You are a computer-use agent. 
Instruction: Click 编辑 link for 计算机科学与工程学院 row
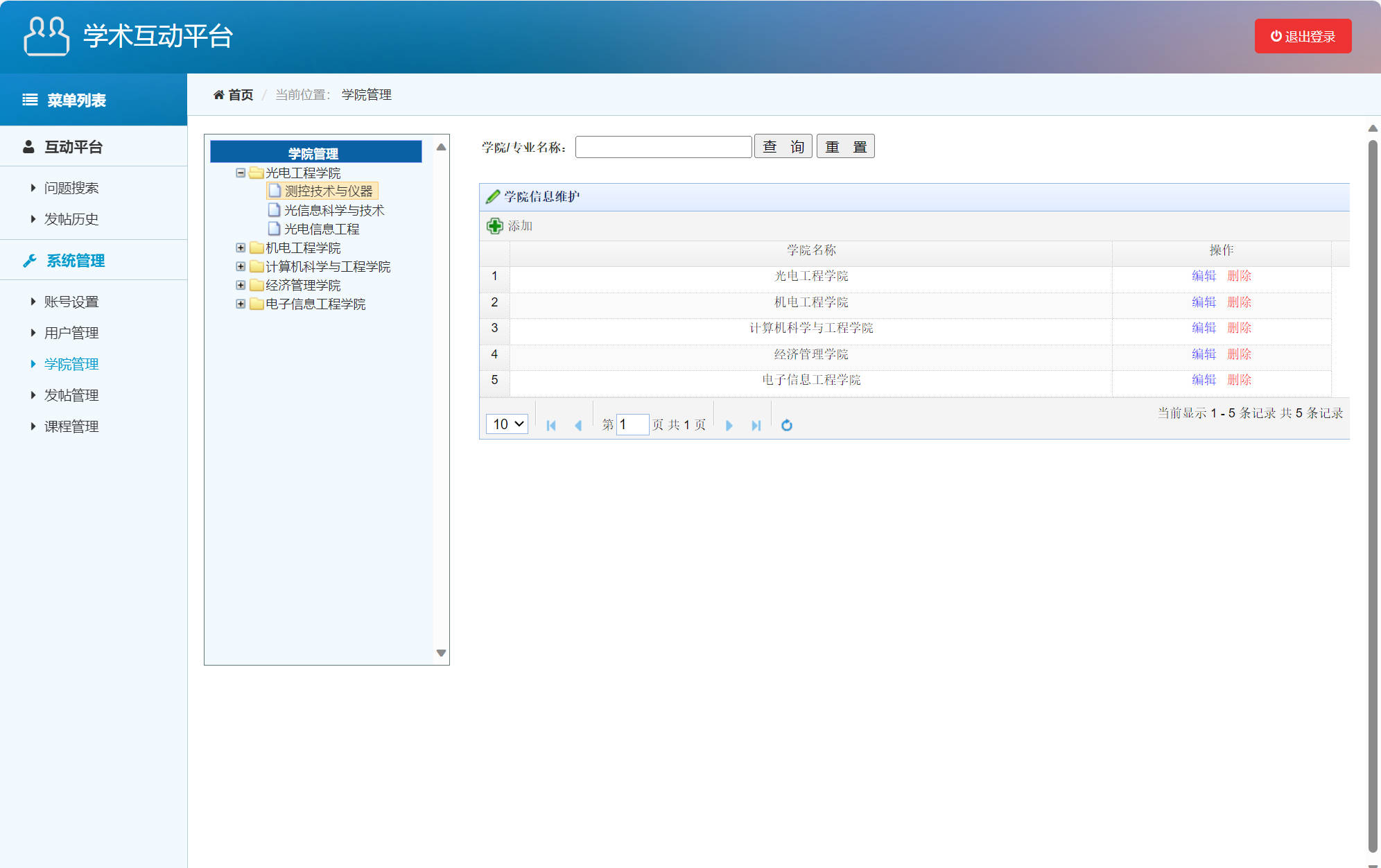[1204, 328]
